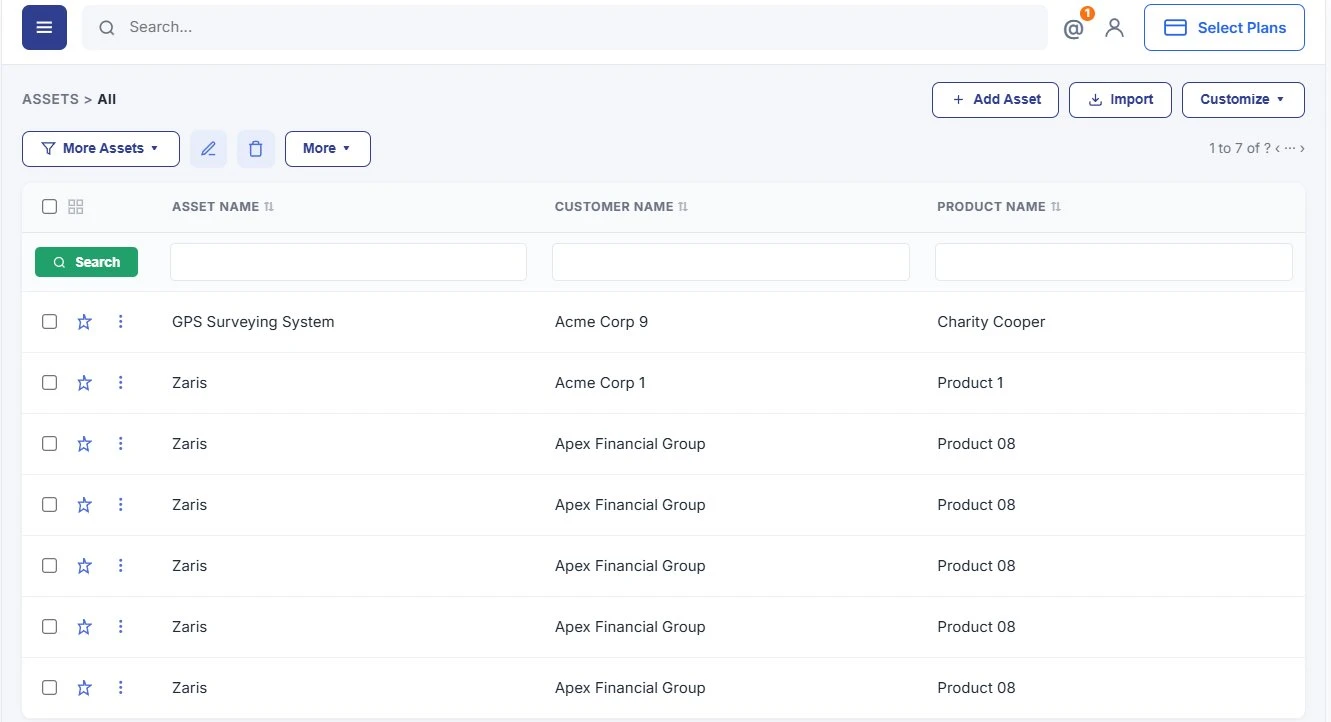Click the green Search button
The width and height of the screenshot is (1331, 722).
point(86,262)
